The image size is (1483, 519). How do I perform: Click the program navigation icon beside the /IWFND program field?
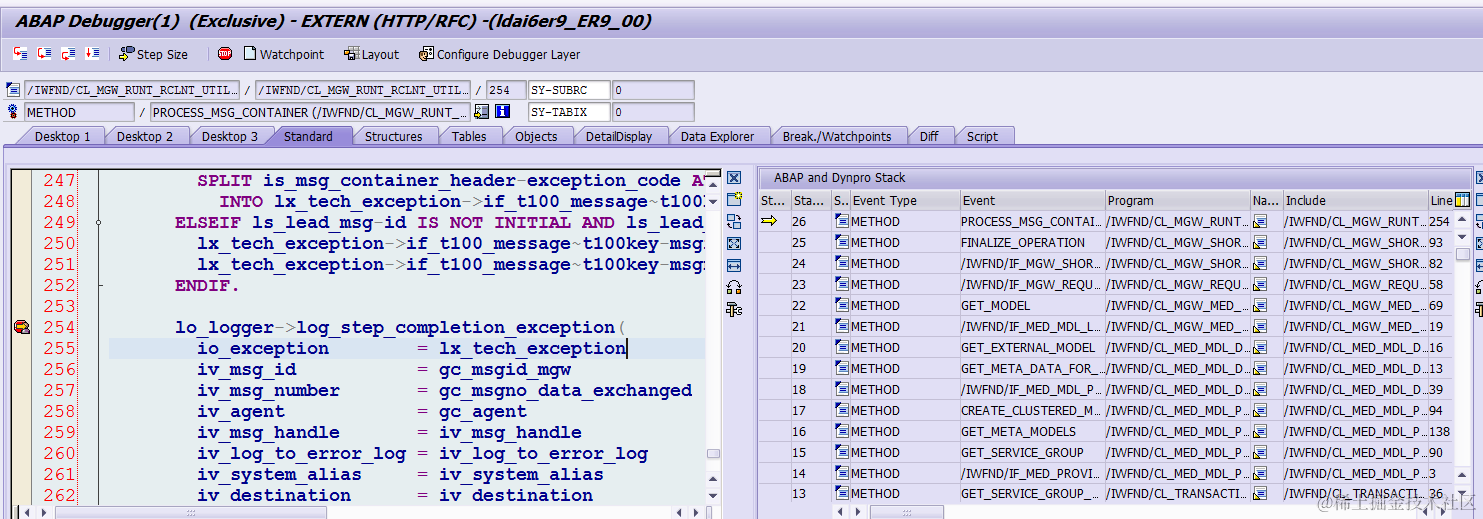(x=13, y=90)
